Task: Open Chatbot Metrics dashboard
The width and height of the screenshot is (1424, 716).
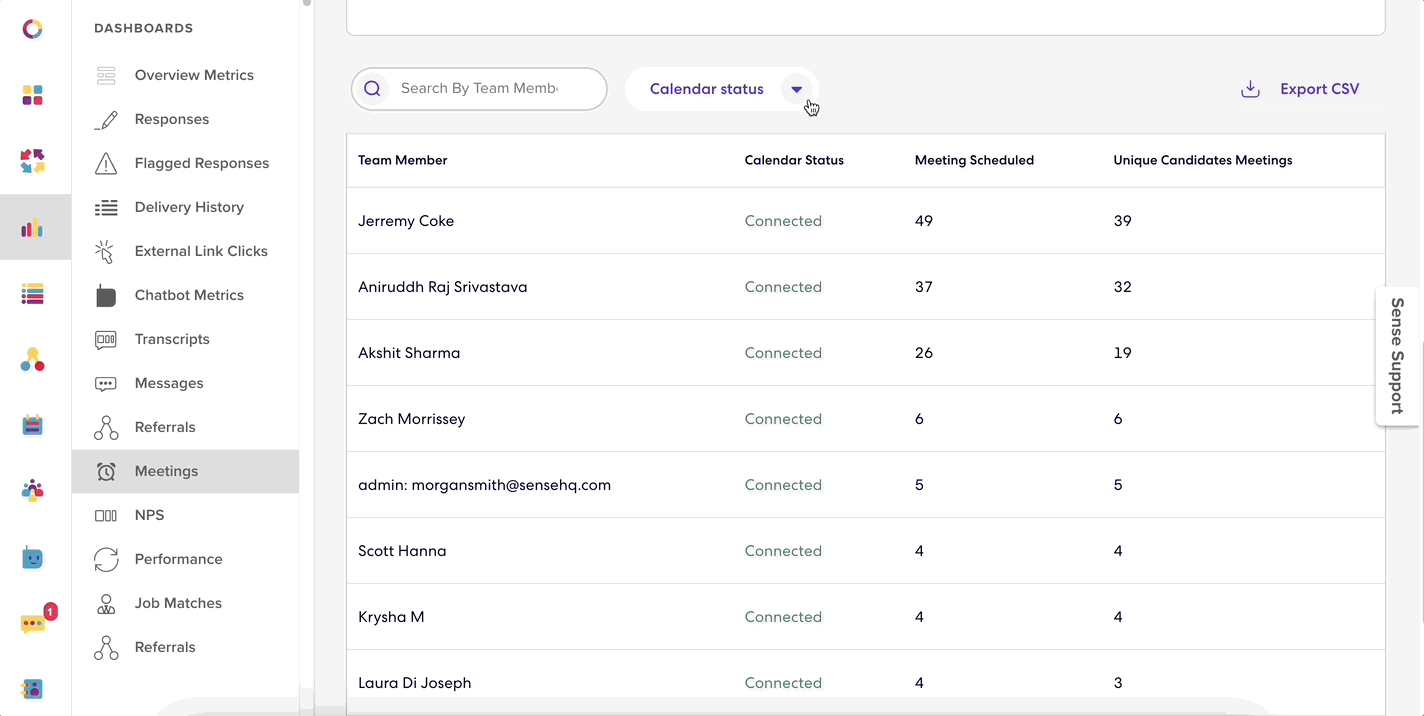Action: (189, 295)
